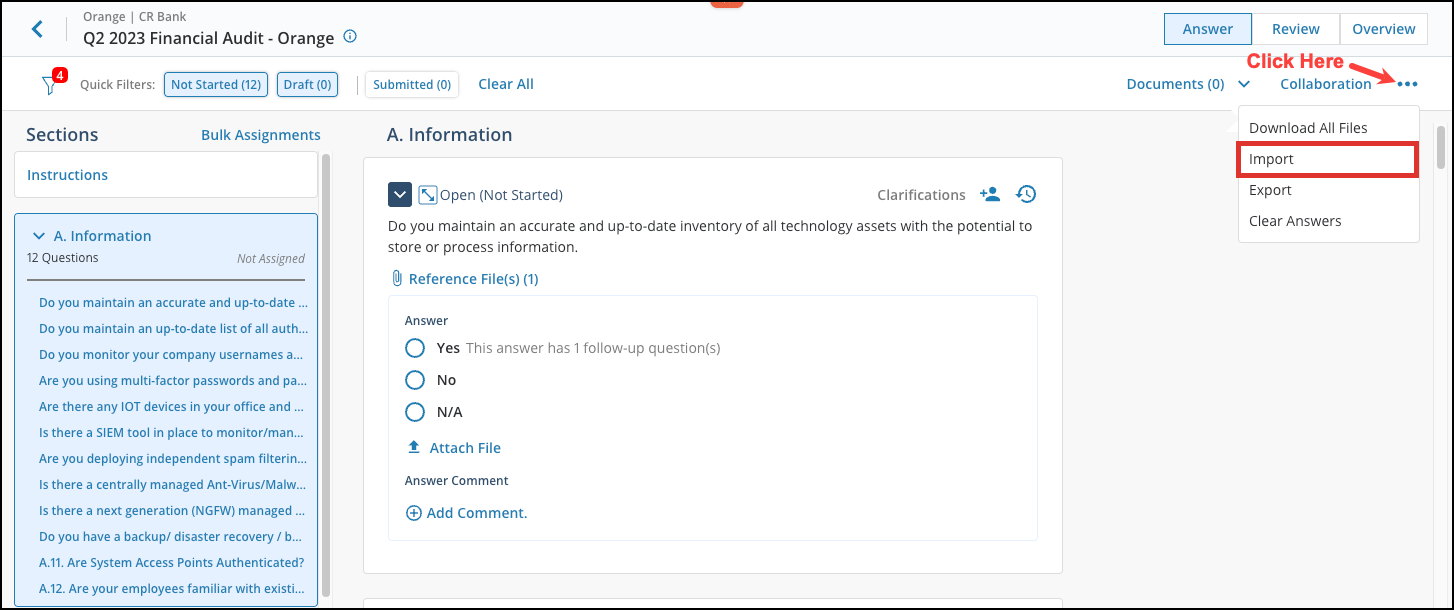Collapse the A. Information section chevron

click(x=39, y=236)
